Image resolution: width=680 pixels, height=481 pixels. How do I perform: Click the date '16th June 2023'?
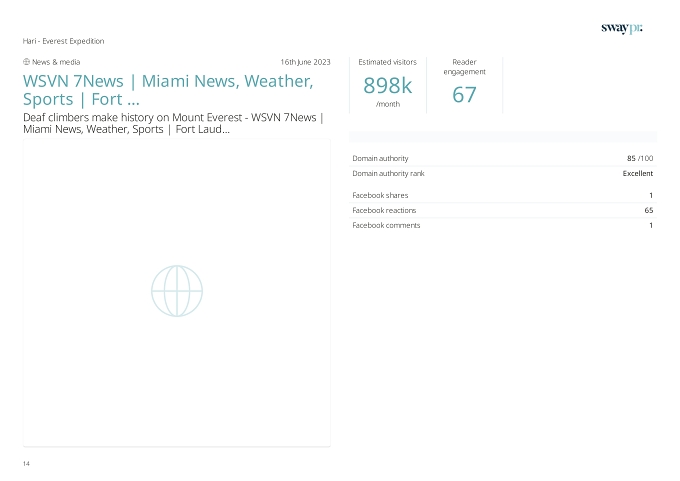coord(305,62)
